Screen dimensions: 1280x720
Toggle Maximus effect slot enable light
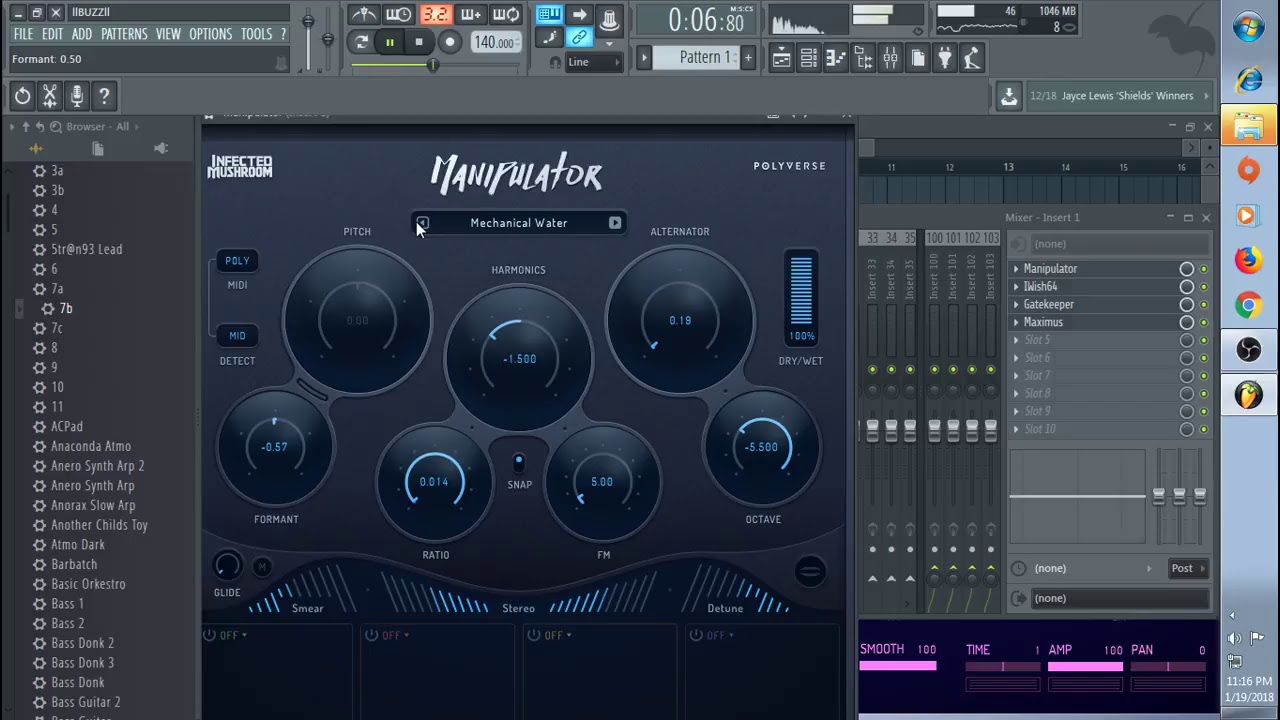pos(1203,323)
